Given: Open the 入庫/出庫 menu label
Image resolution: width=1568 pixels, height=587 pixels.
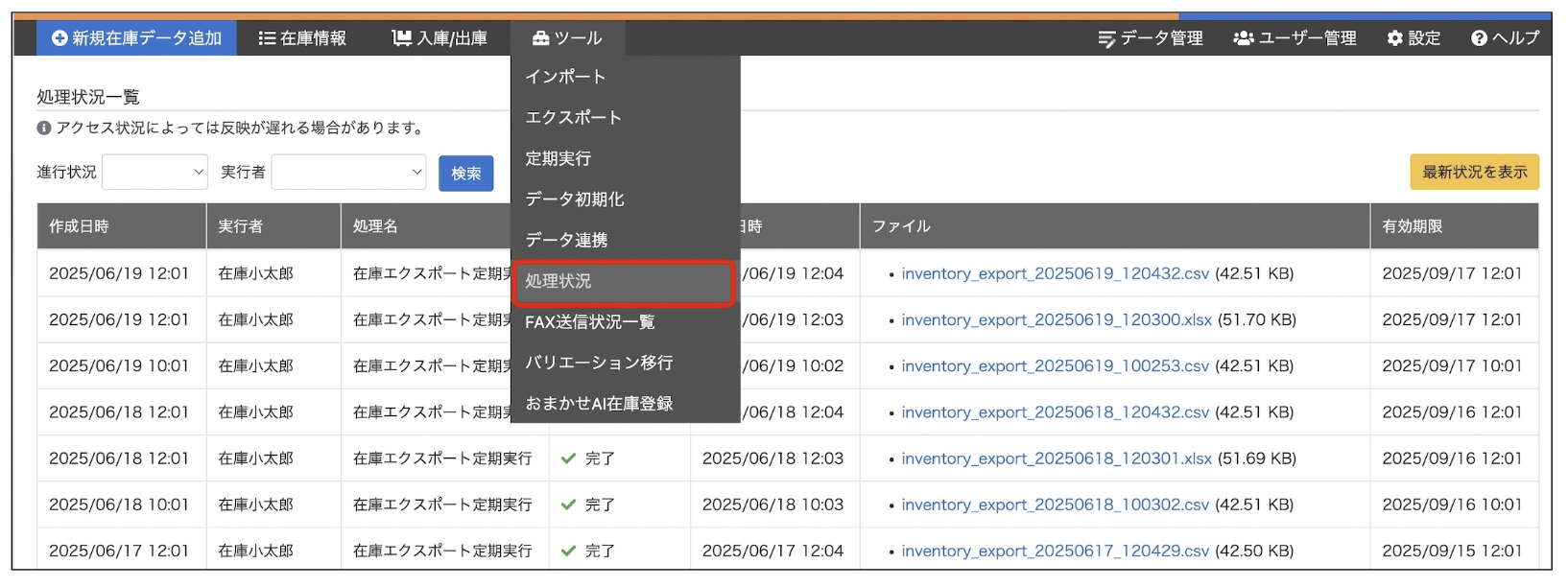Looking at the screenshot, I should point(452,38).
